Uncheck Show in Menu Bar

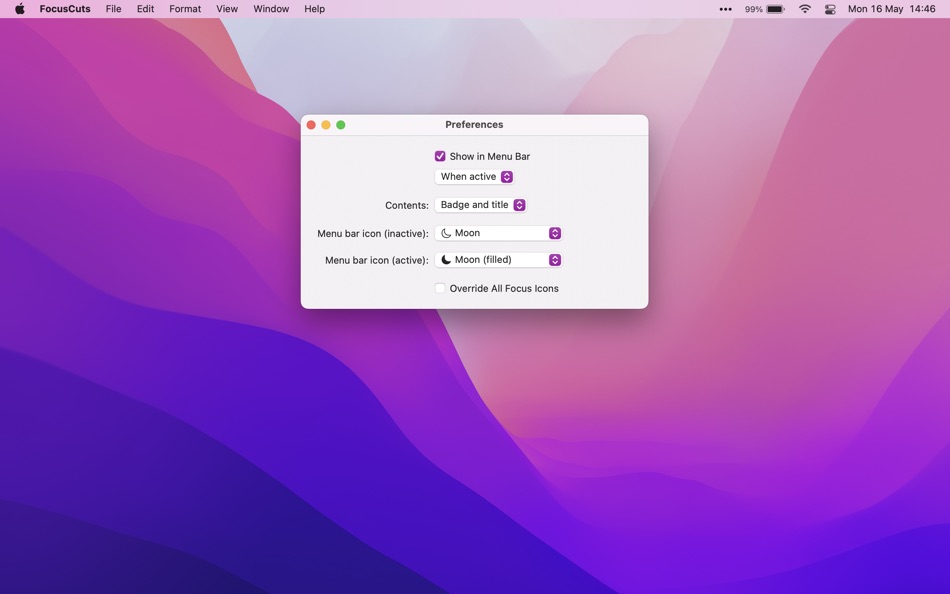pos(440,156)
